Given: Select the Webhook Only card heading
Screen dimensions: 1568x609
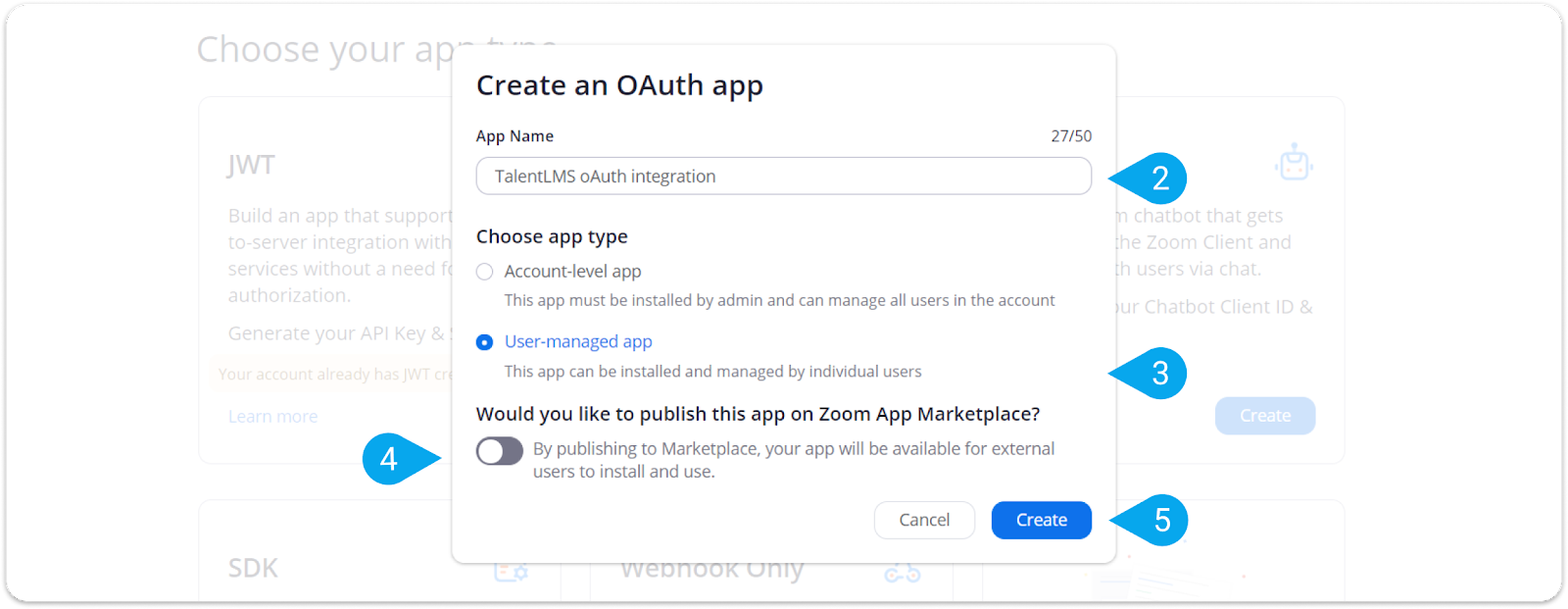Looking at the screenshot, I should pos(712,570).
